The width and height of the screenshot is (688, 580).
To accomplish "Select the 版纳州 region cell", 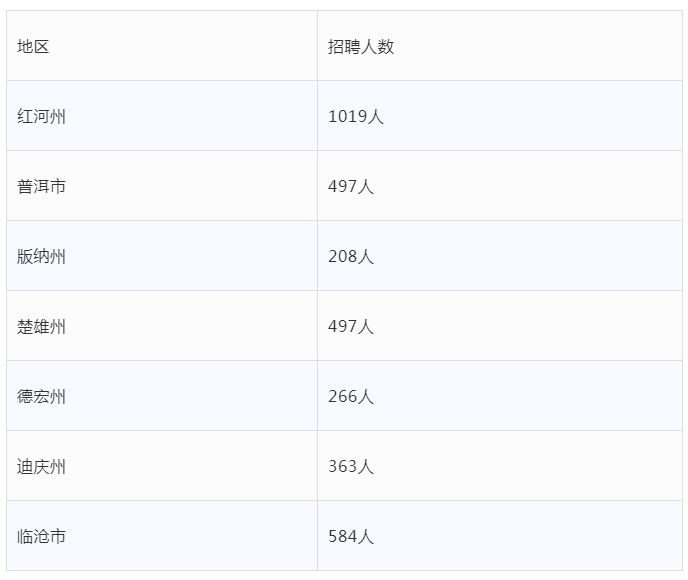I will [x=41, y=257].
